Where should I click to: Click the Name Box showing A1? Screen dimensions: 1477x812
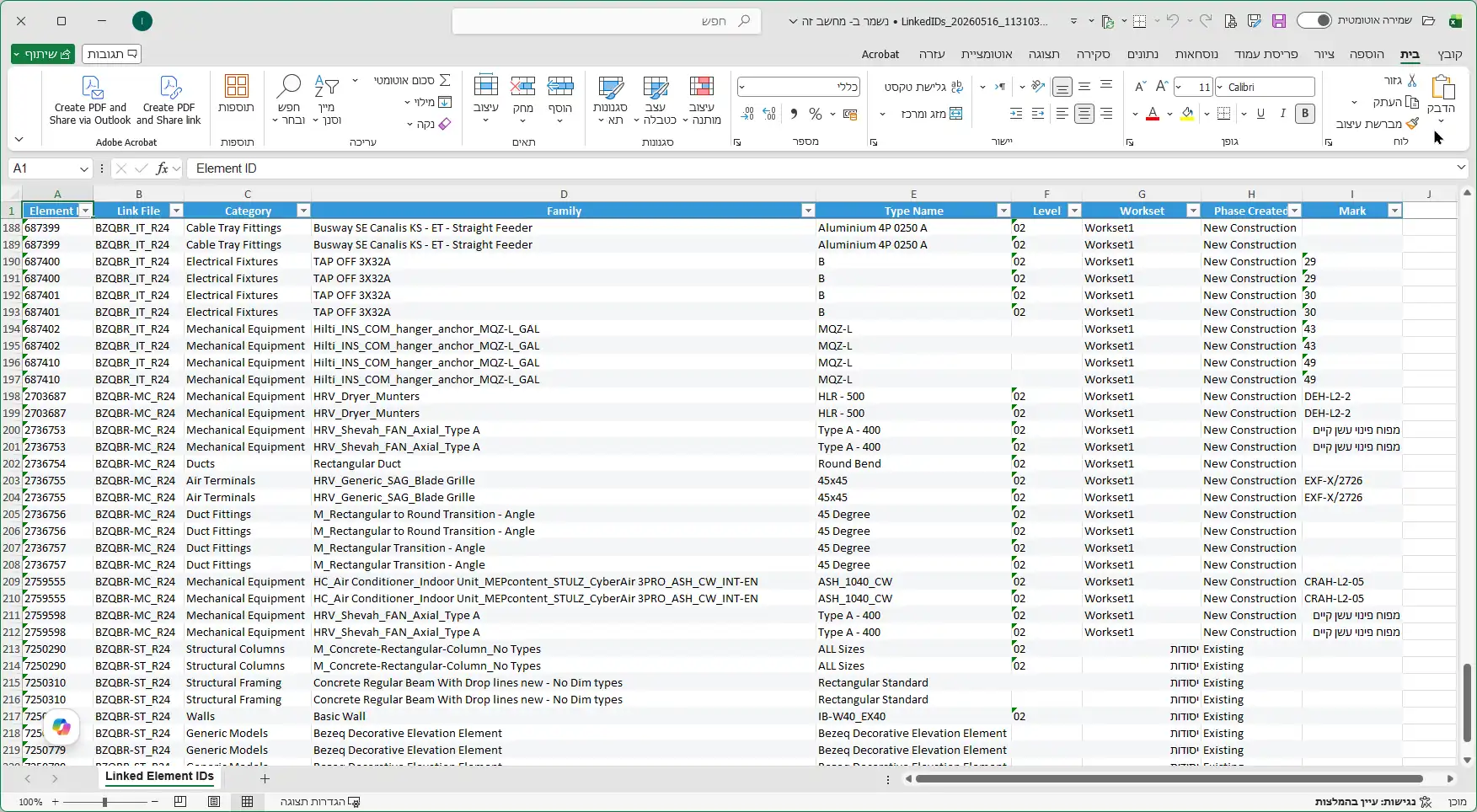point(51,168)
